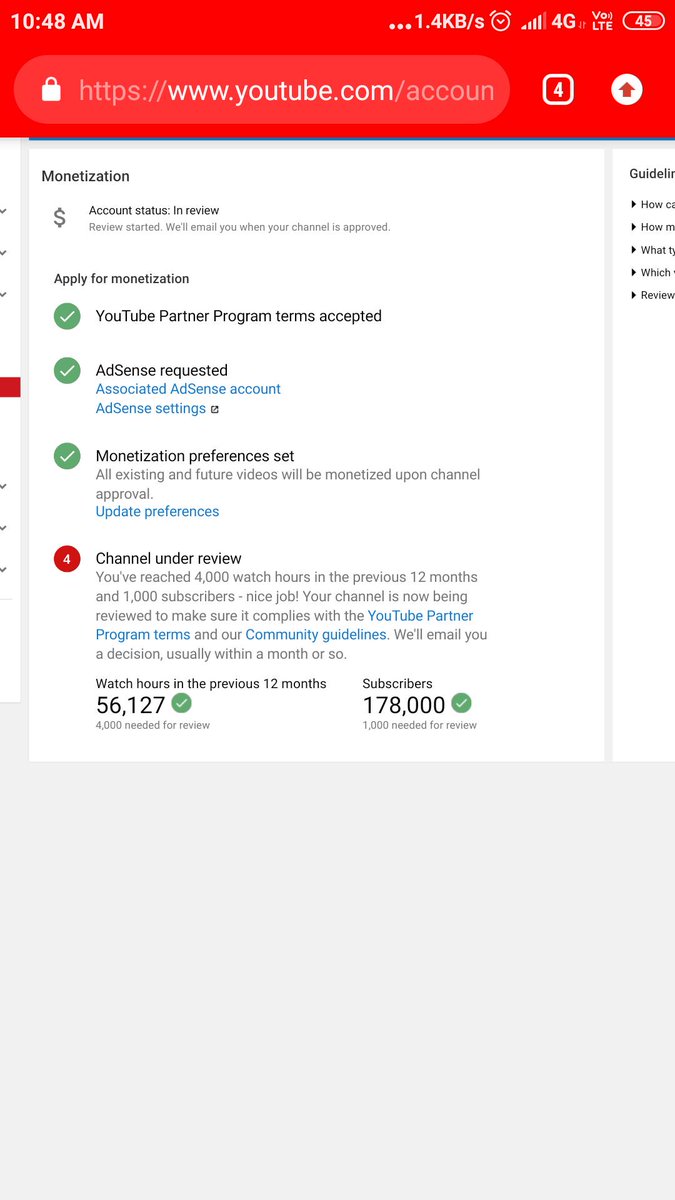Tap 'Account status: In review' text

pos(154,210)
